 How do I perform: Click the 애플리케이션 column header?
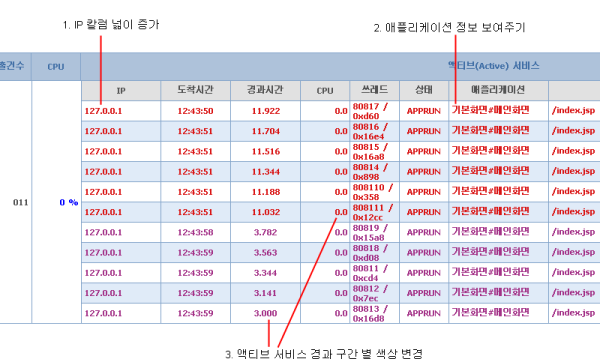tap(498, 91)
